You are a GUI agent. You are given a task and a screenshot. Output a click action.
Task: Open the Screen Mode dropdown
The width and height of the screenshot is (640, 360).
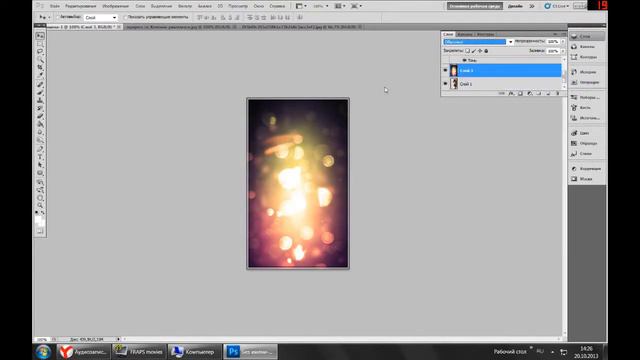coord(356,6)
